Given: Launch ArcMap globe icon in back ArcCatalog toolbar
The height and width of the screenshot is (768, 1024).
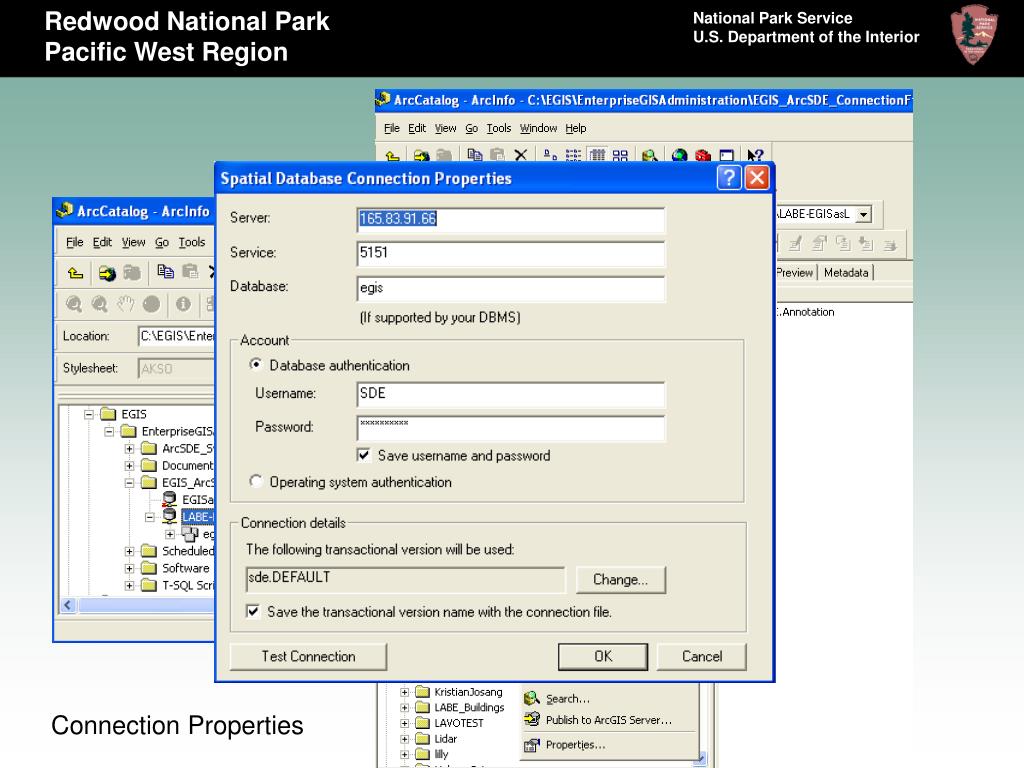Looking at the screenshot, I should (x=680, y=155).
